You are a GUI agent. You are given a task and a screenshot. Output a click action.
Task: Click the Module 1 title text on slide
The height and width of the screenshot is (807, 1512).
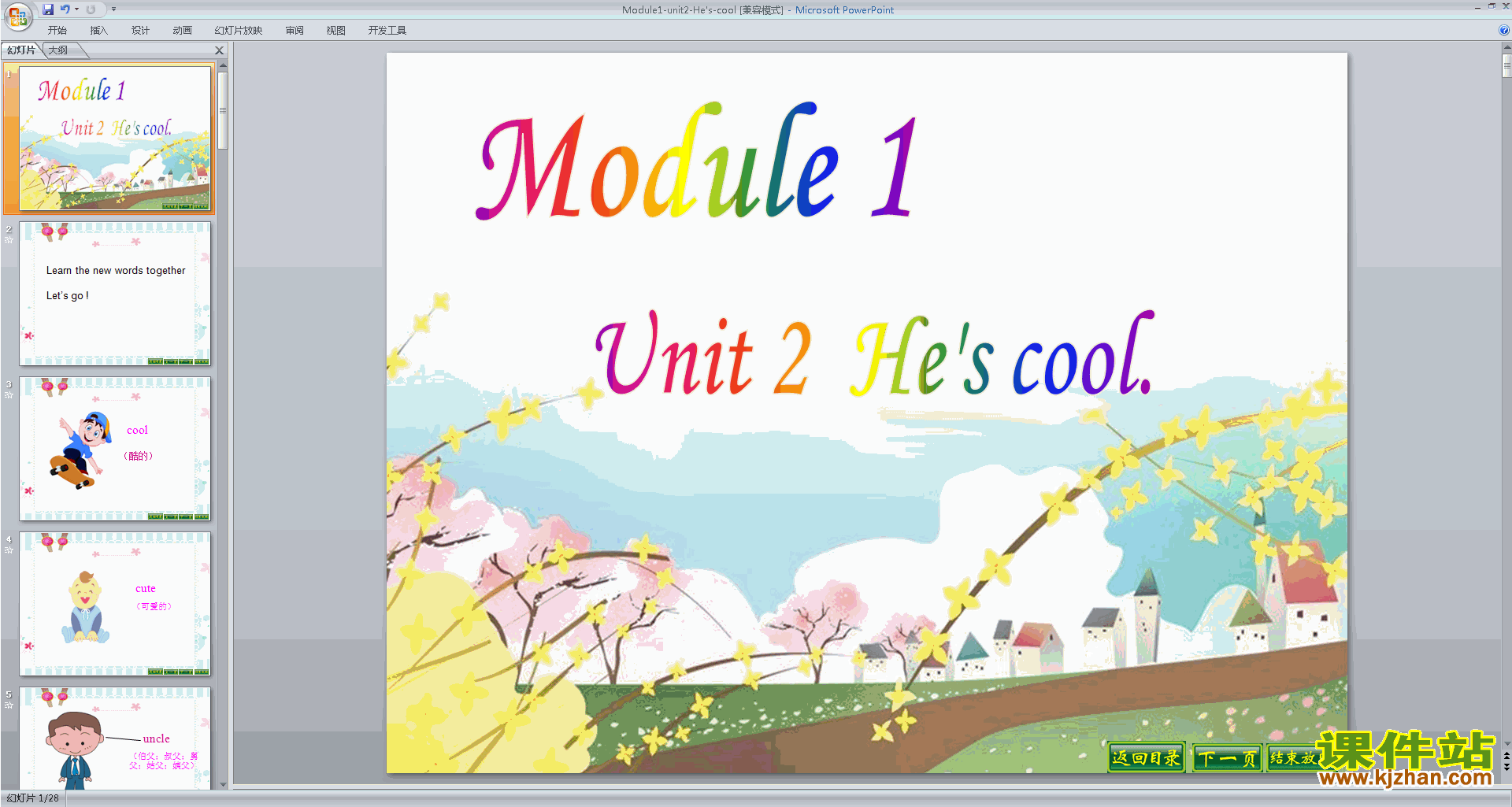click(698, 161)
